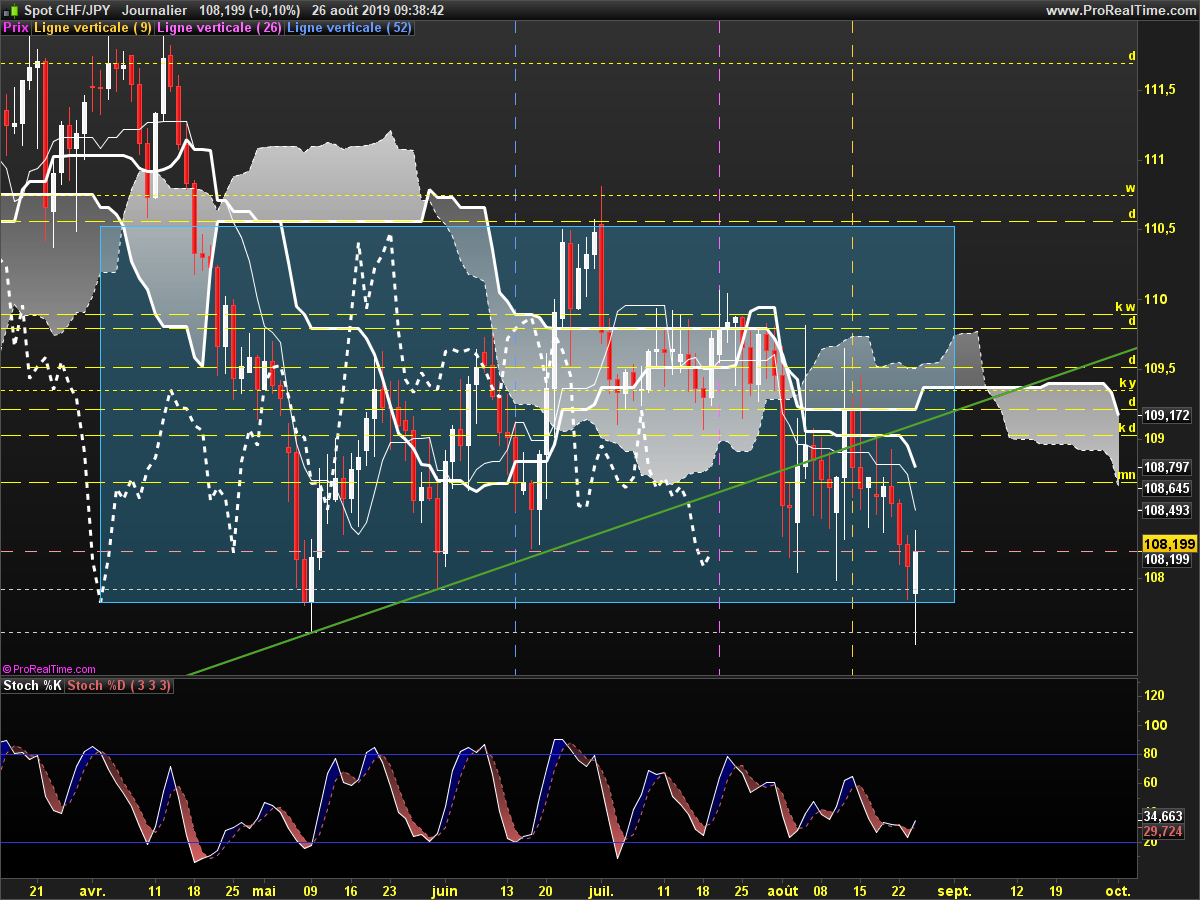Click the 108,797 price label on axis
Screen dimensions: 1200x900
click(x=1166, y=467)
